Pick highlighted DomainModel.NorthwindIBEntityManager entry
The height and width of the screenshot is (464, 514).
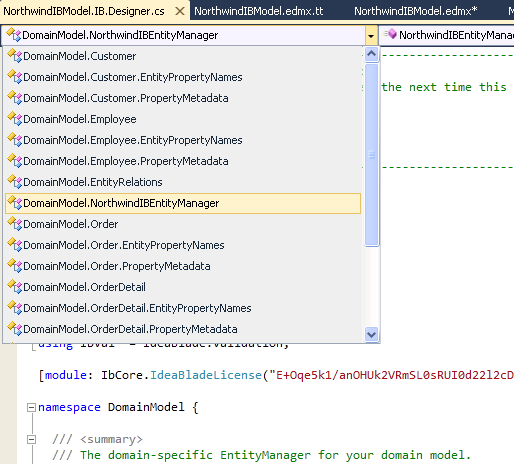coord(183,203)
